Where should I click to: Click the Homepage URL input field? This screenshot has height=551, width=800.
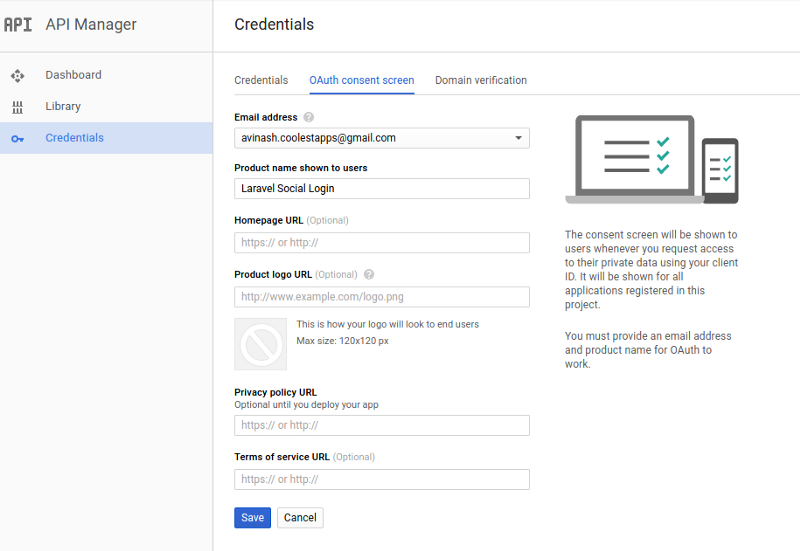click(x=381, y=243)
